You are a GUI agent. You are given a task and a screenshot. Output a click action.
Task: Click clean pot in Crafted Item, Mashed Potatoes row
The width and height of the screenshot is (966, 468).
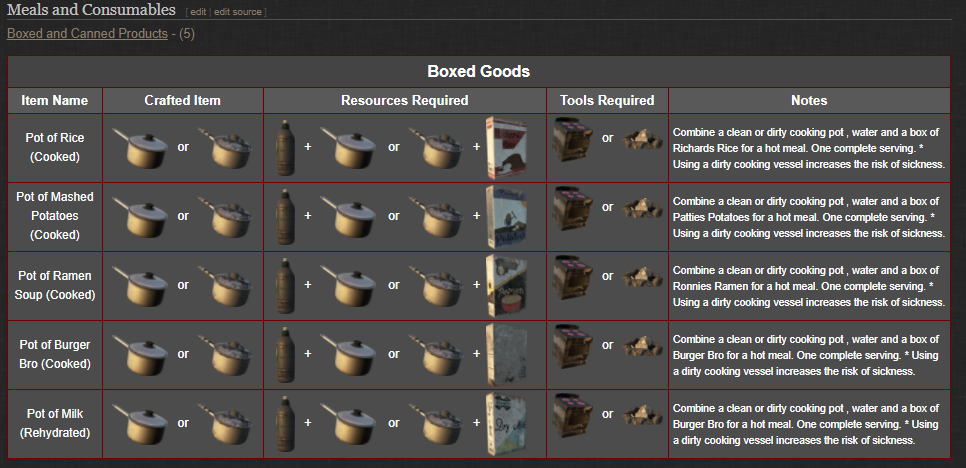pos(139,217)
